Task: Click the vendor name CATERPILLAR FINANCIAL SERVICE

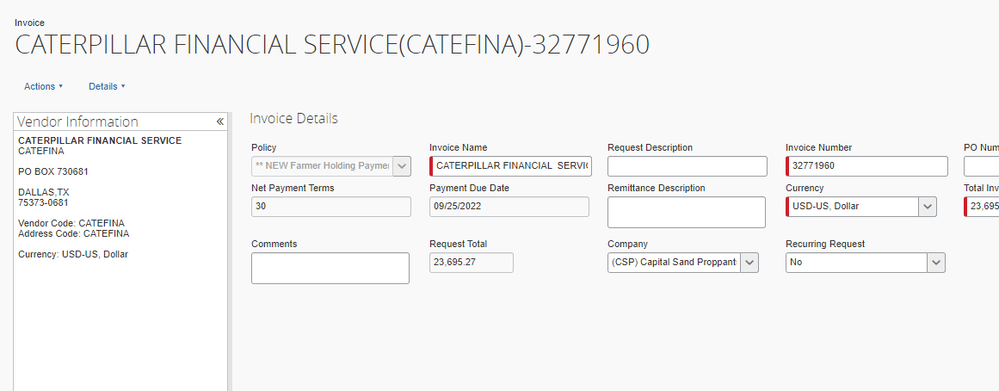Action: point(100,141)
